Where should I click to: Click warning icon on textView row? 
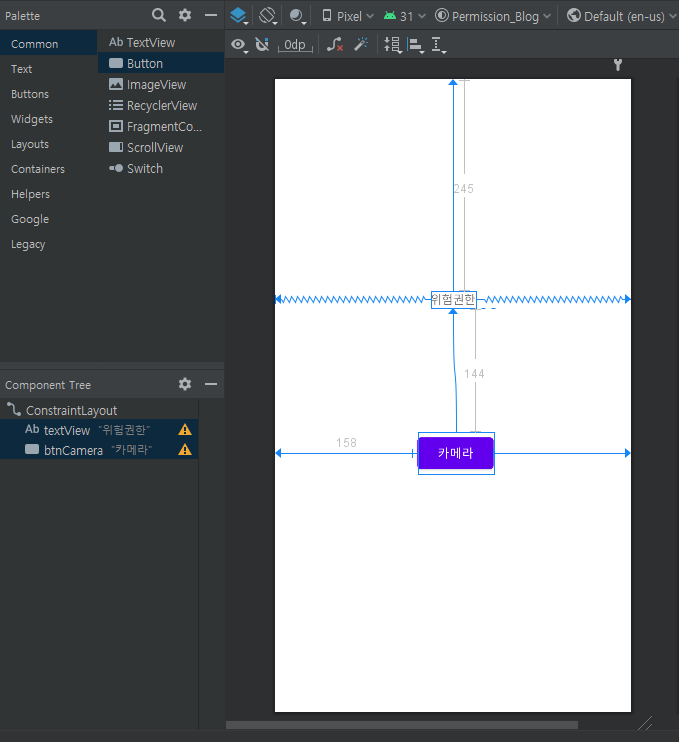click(x=185, y=430)
